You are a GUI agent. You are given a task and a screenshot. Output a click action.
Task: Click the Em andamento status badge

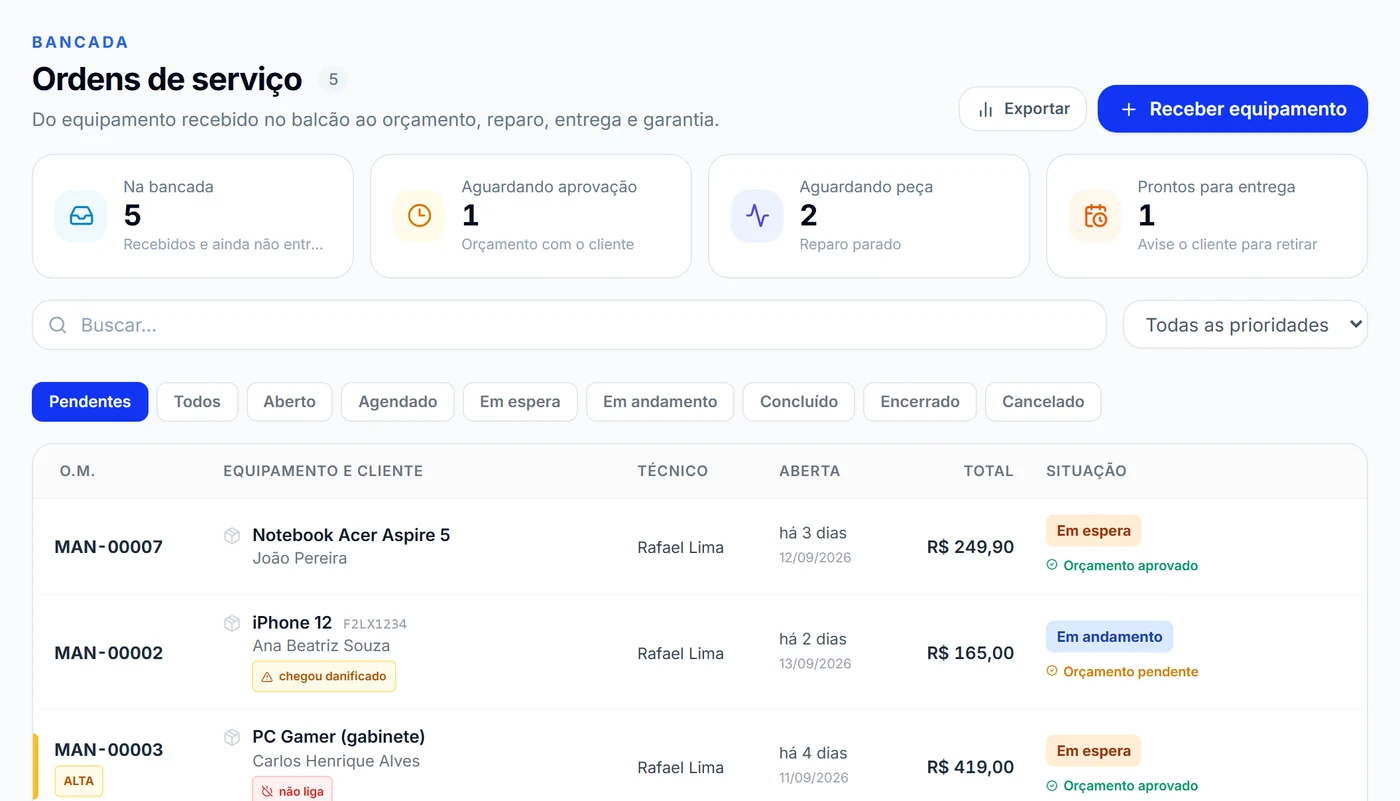pos(1109,637)
